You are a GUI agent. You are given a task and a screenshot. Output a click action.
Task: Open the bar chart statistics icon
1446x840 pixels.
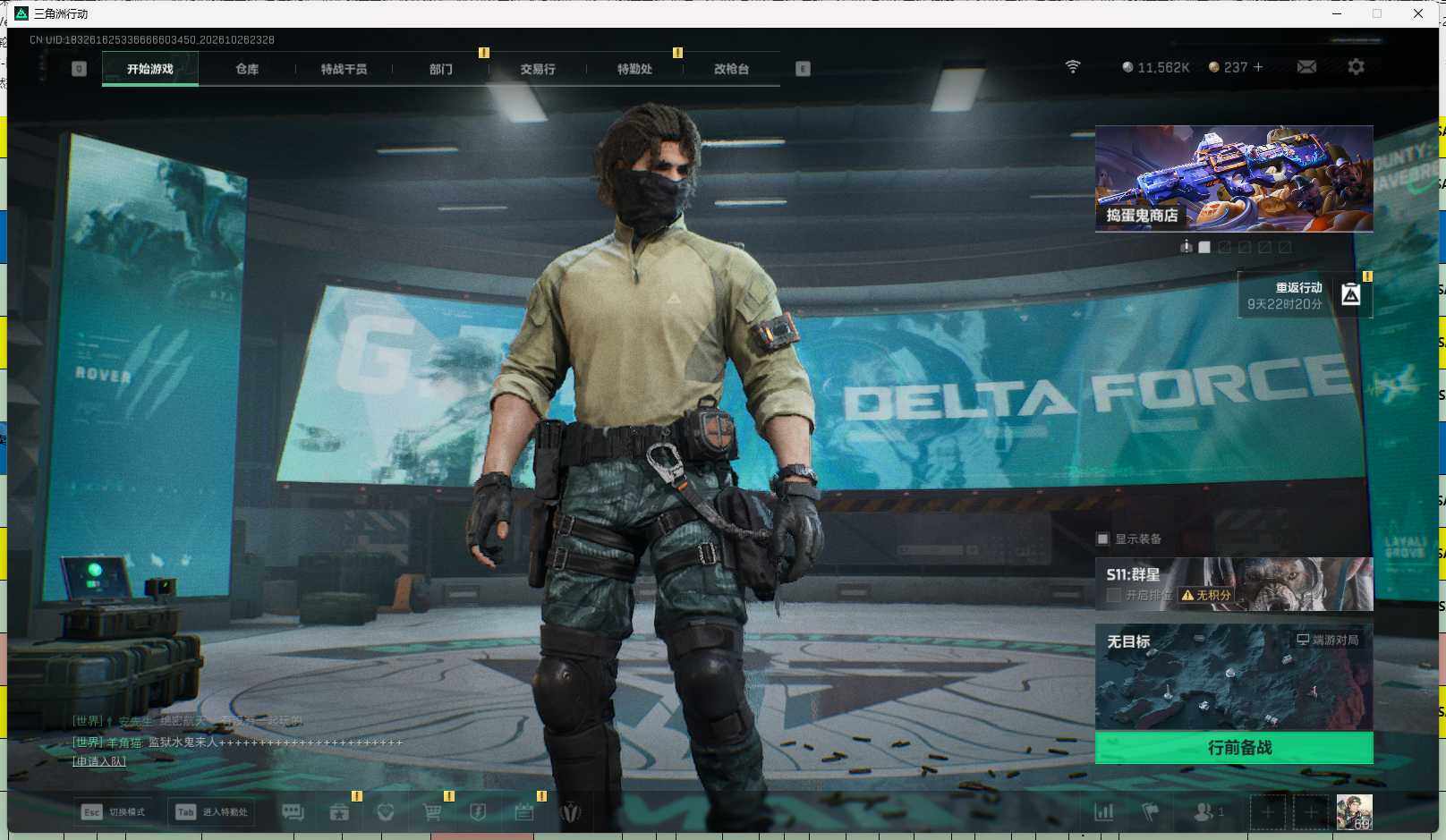[1104, 812]
